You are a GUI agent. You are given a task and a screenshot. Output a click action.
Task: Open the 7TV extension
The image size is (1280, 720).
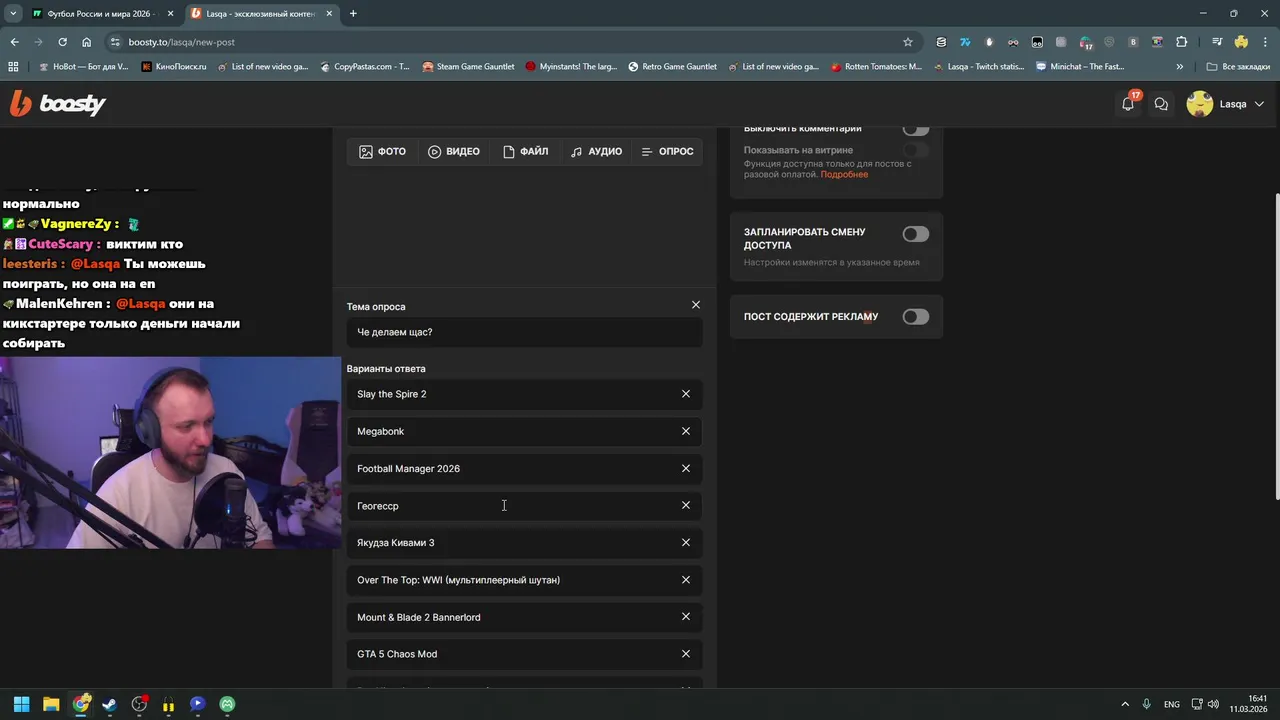coord(965,42)
